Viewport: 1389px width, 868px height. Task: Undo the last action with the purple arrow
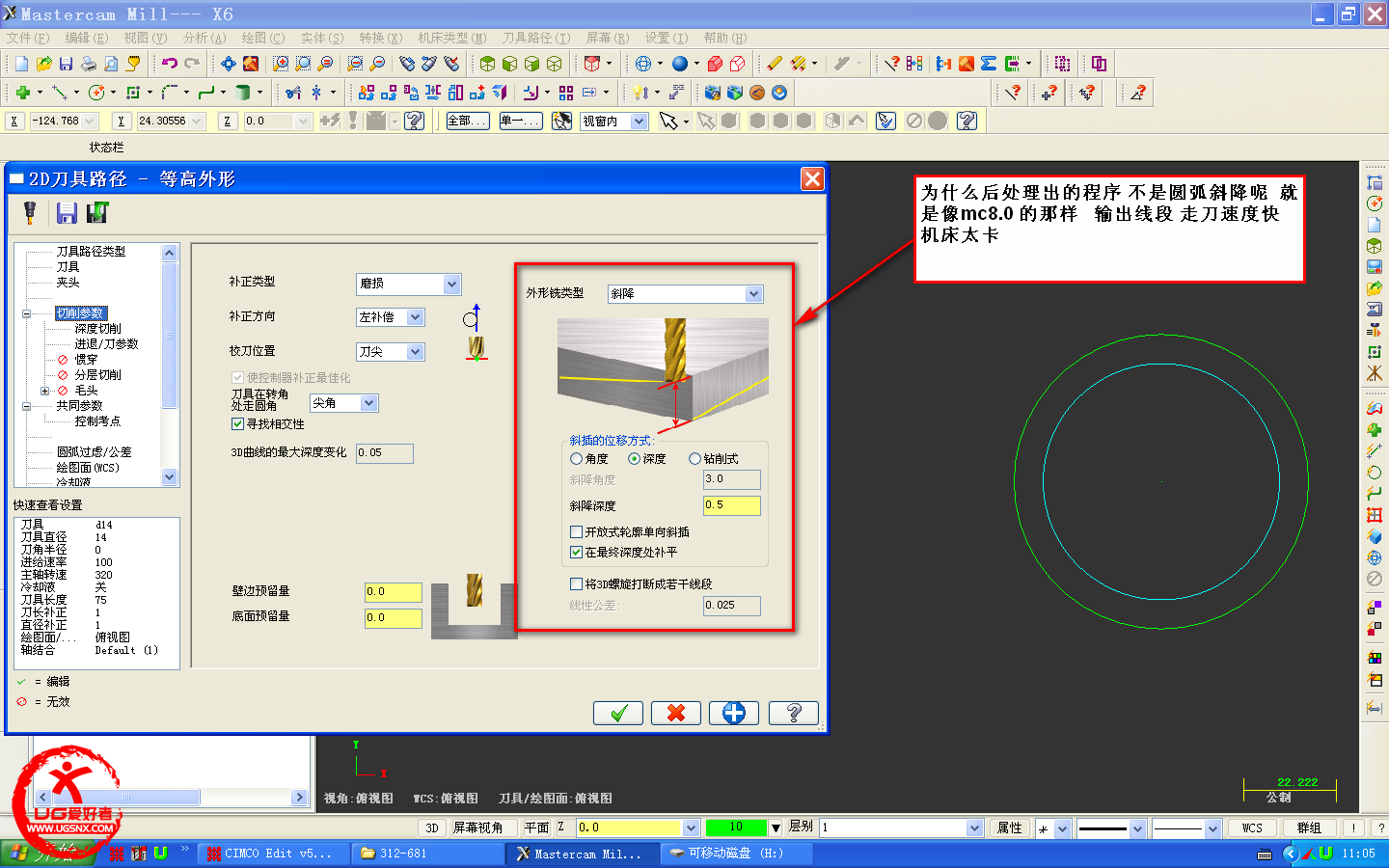[x=170, y=64]
